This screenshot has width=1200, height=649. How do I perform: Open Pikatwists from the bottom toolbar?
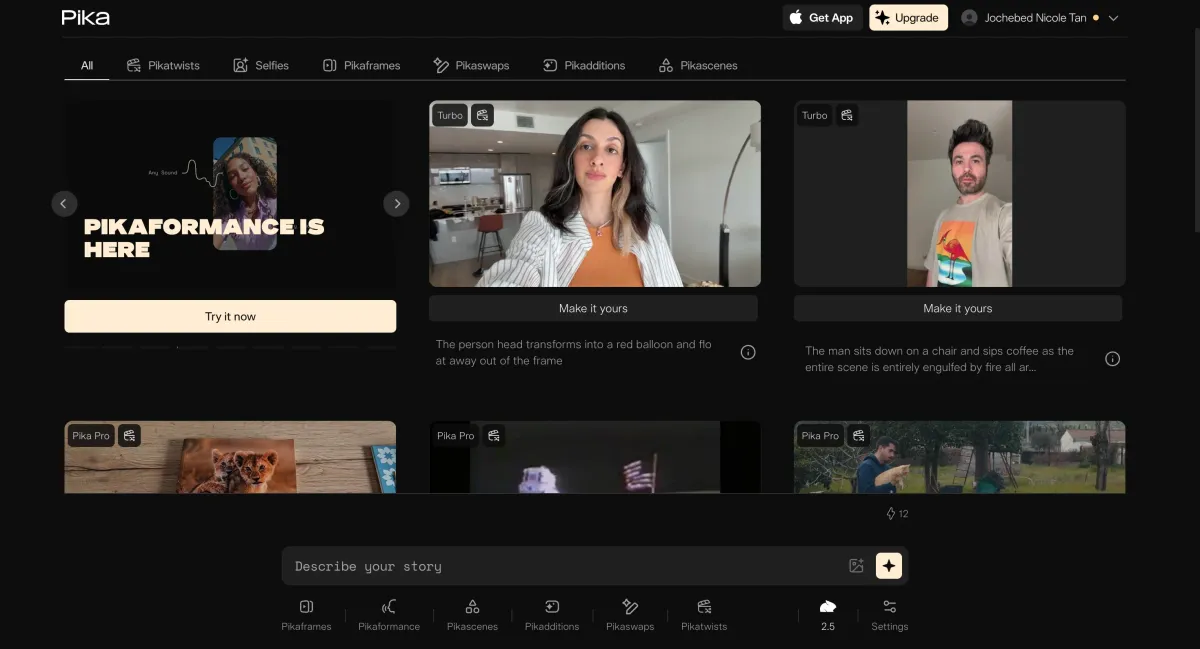coord(704,613)
